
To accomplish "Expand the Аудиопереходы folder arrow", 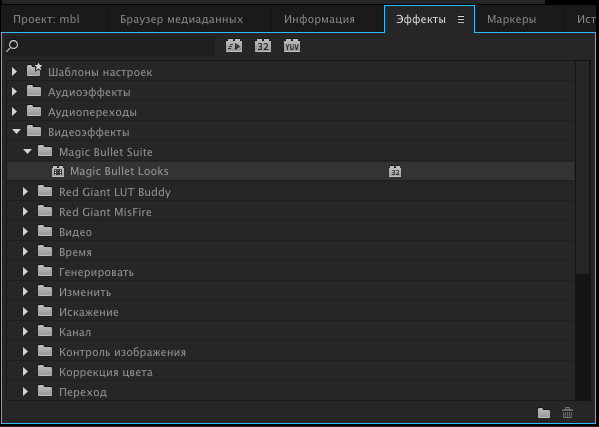I will tap(15, 112).
